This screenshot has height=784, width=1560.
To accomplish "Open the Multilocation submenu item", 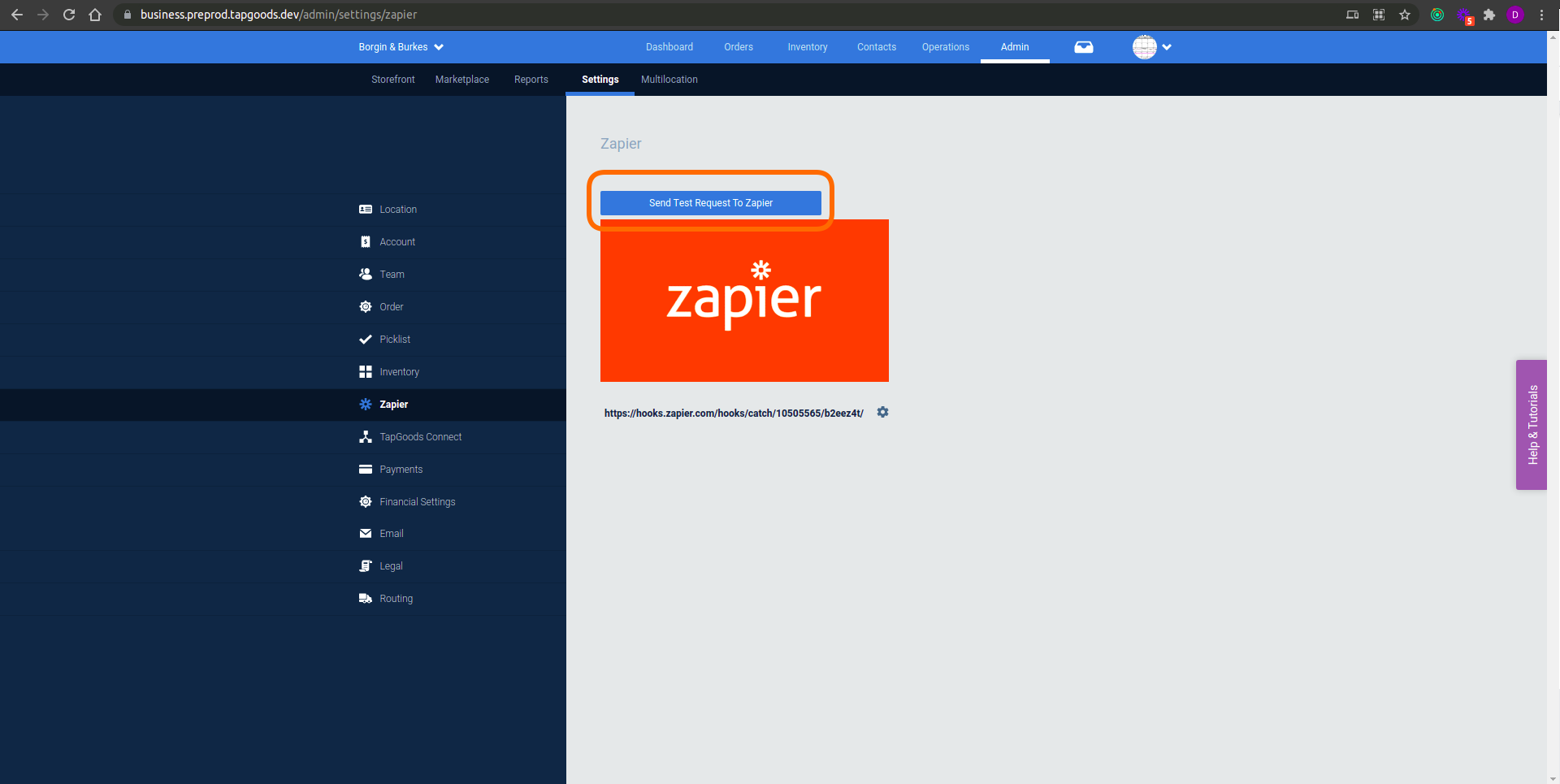I will (x=669, y=80).
